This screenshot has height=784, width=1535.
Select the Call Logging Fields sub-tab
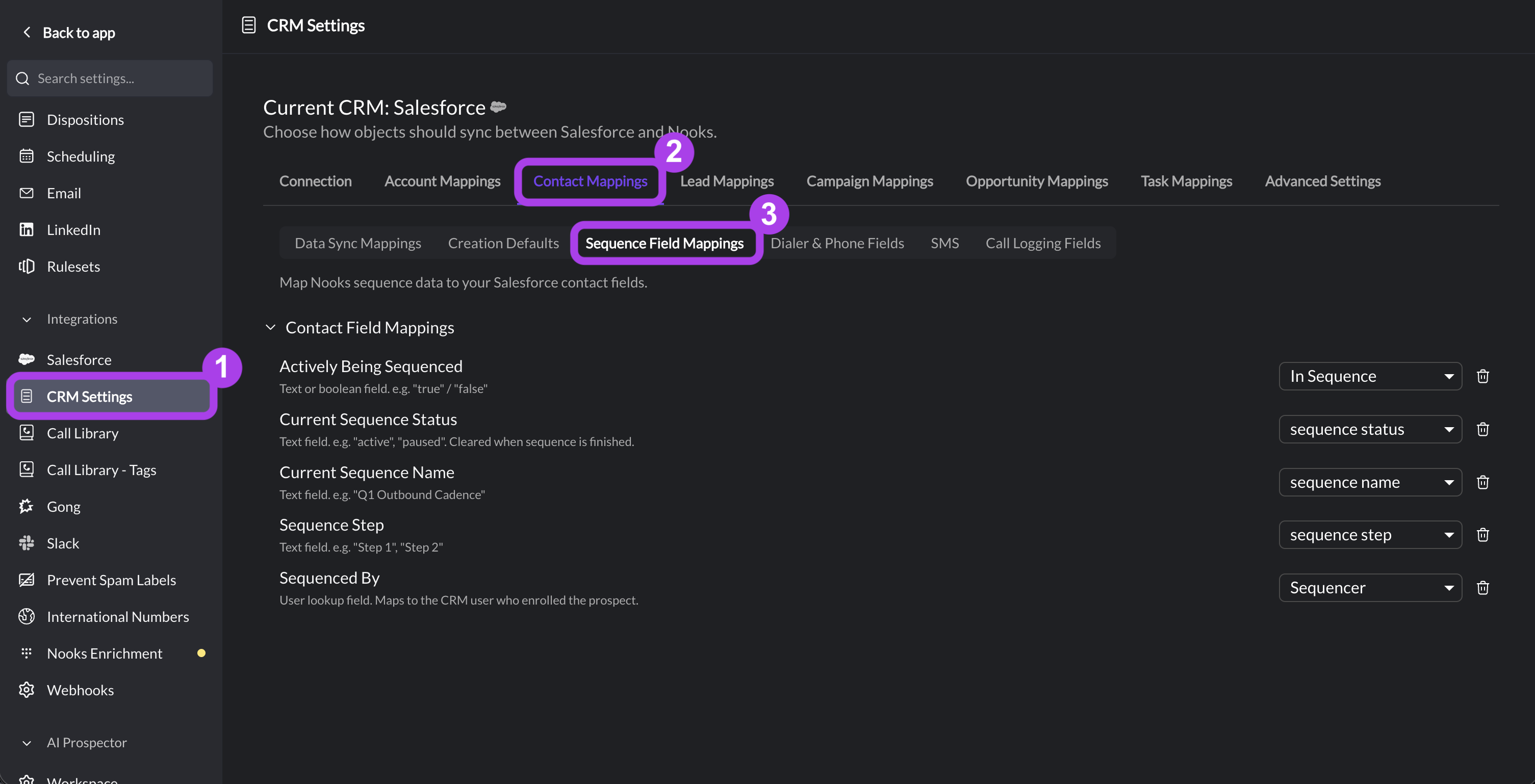coord(1043,243)
